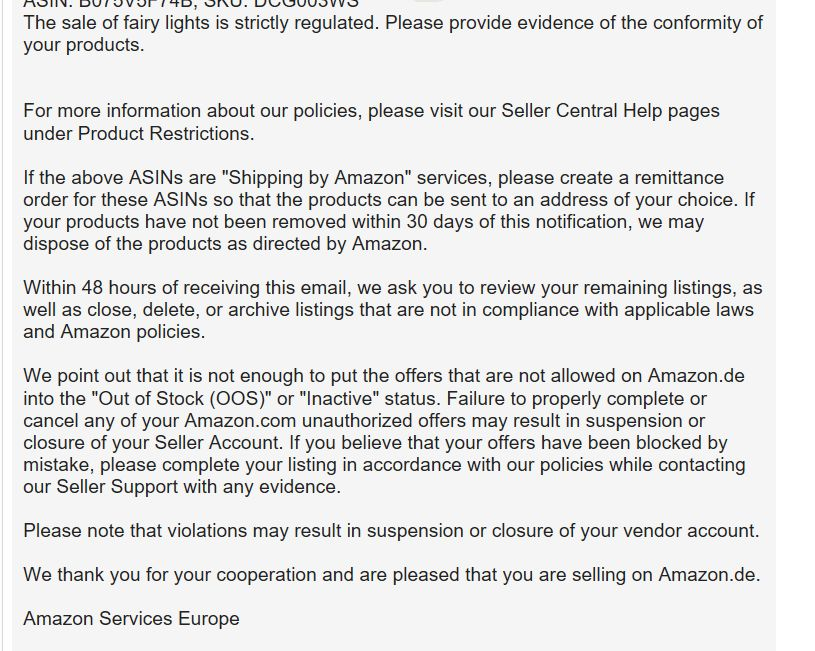Click "We thank you for your cooperation"
815x651 pixels.
(x=170, y=575)
